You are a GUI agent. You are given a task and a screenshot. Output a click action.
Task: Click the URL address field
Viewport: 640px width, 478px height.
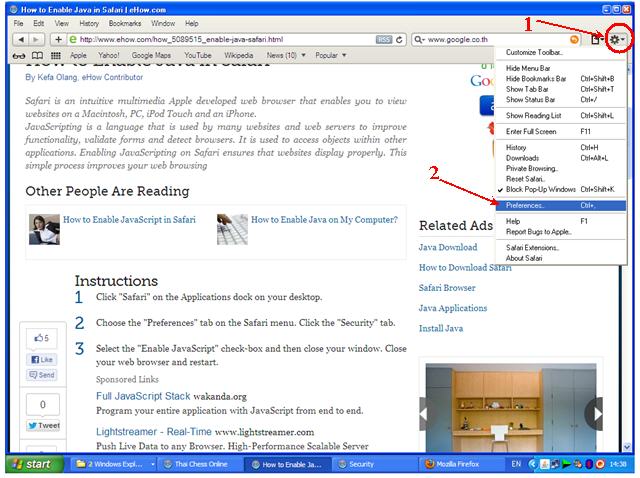point(227,40)
